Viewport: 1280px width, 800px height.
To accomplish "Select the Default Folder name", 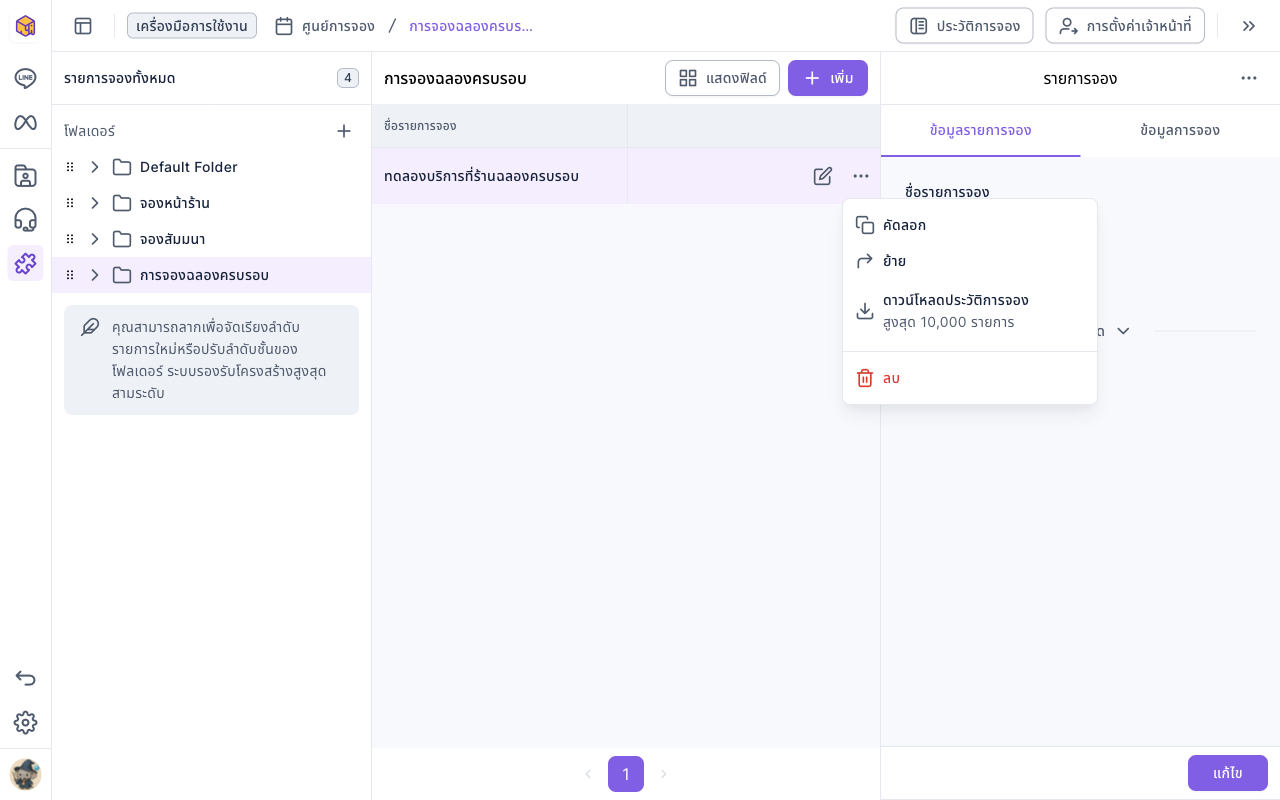I will (189, 167).
